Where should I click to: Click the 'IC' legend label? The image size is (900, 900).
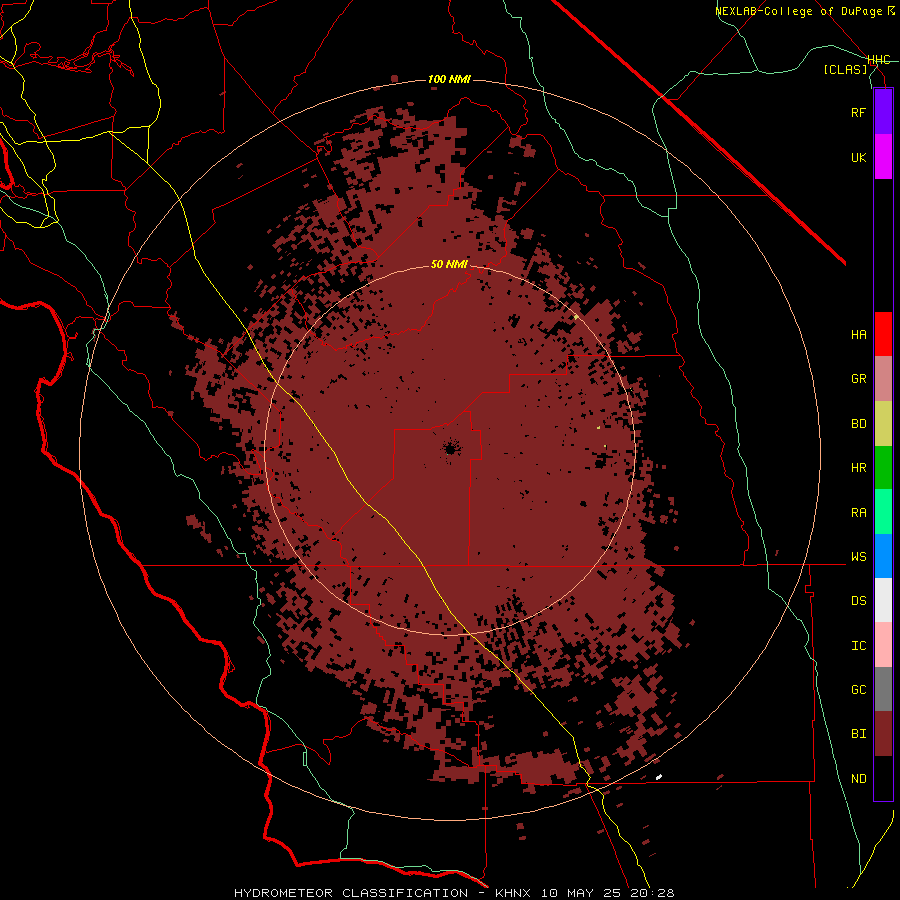(x=858, y=646)
